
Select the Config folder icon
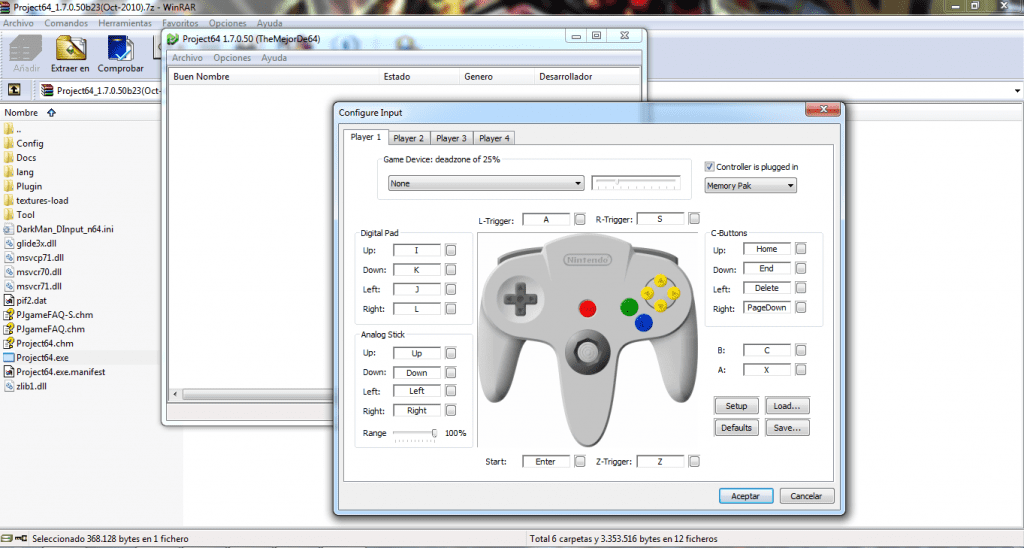click(x=8, y=143)
